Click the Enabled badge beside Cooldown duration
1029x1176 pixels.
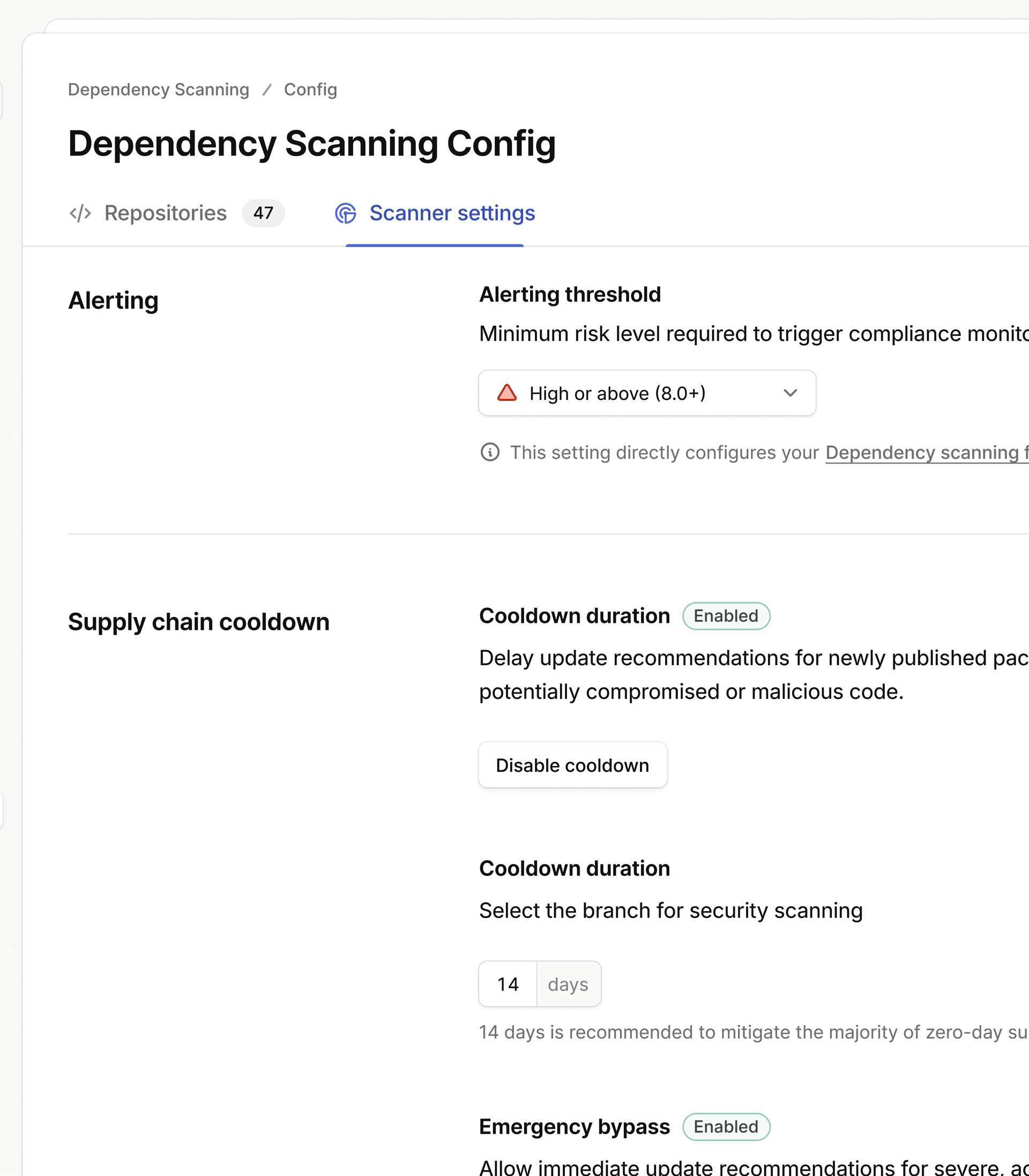pyautogui.click(x=726, y=615)
